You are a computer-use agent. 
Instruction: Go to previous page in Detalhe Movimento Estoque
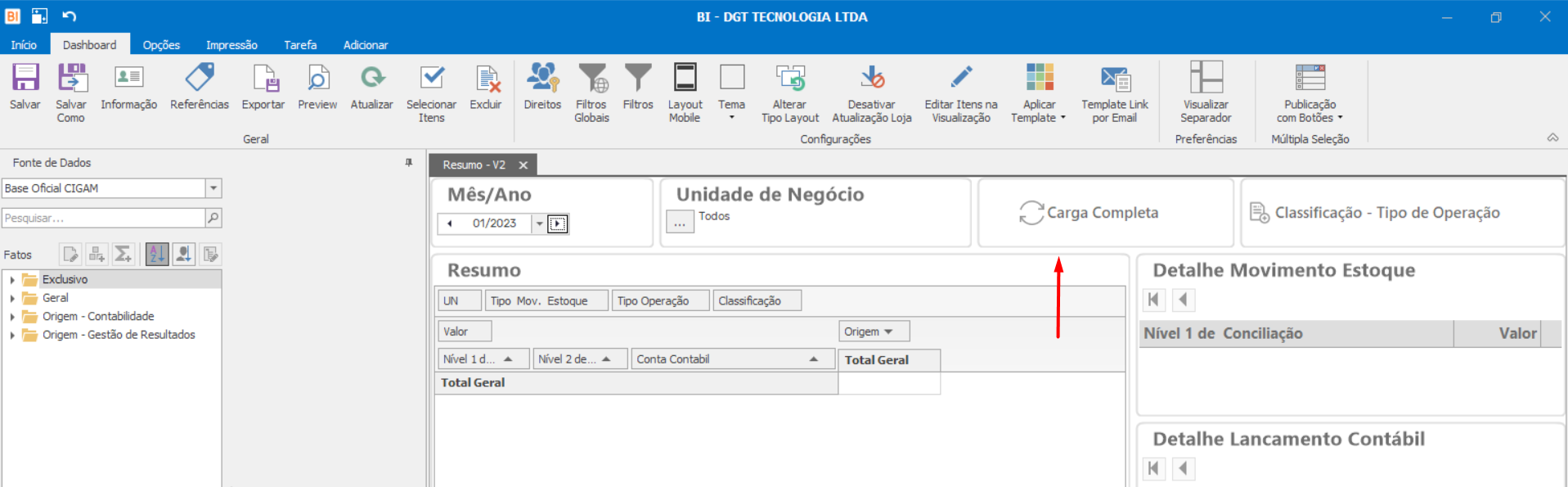click(x=1184, y=300)
